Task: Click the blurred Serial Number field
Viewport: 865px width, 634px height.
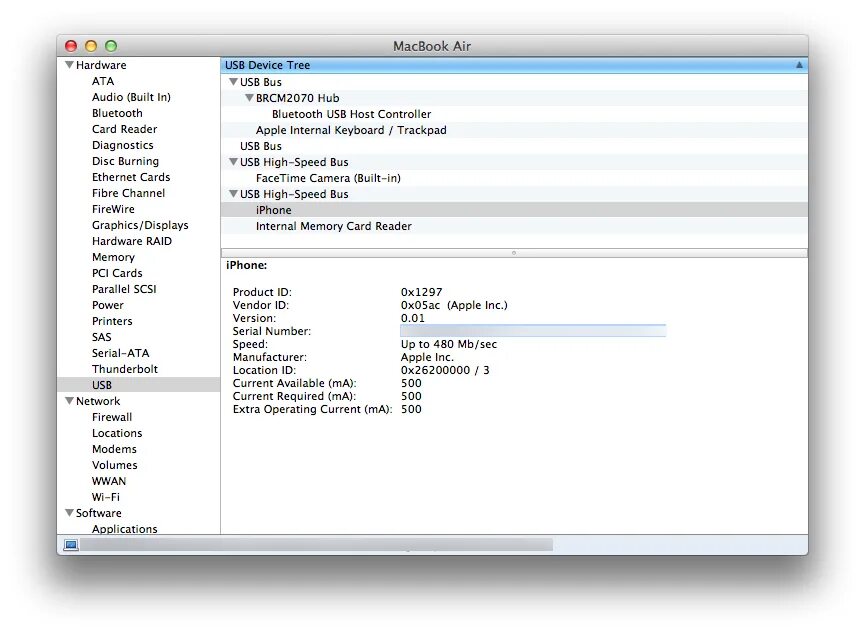Action: (x=533, y=331)
